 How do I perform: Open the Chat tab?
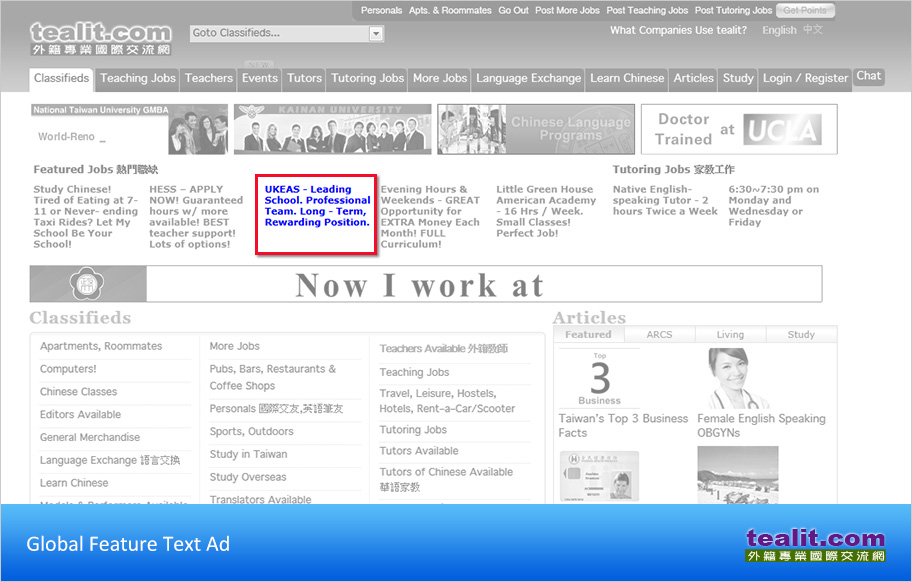869,76
